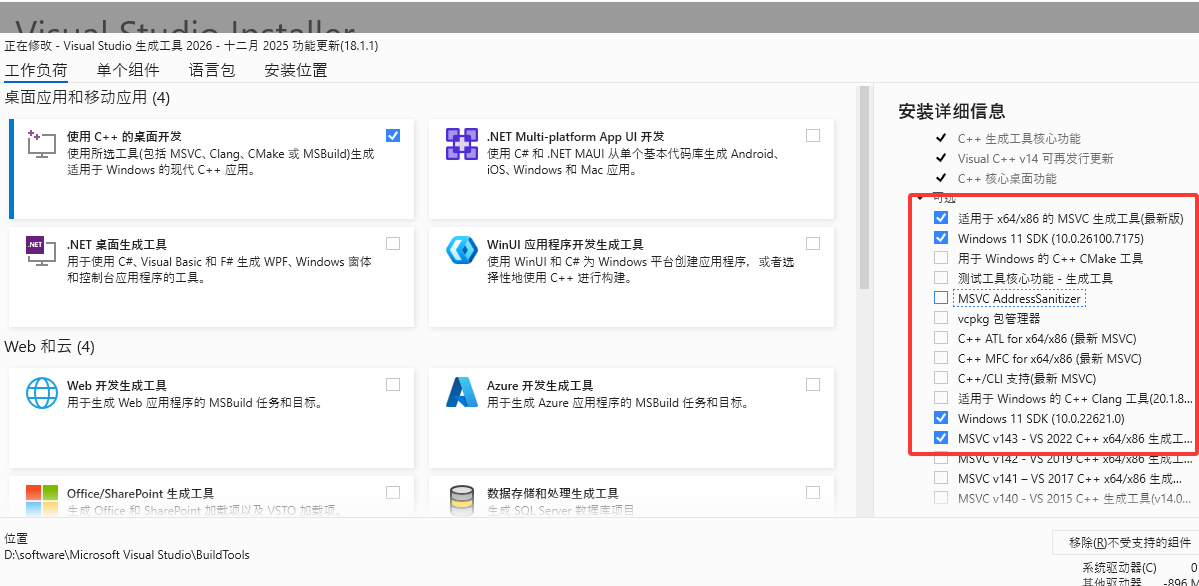Click the WinUI 应用程序开发生成工具 icon
This screenshot has width=1199, height=586.
pyautogui.click(x=461, y=251)
